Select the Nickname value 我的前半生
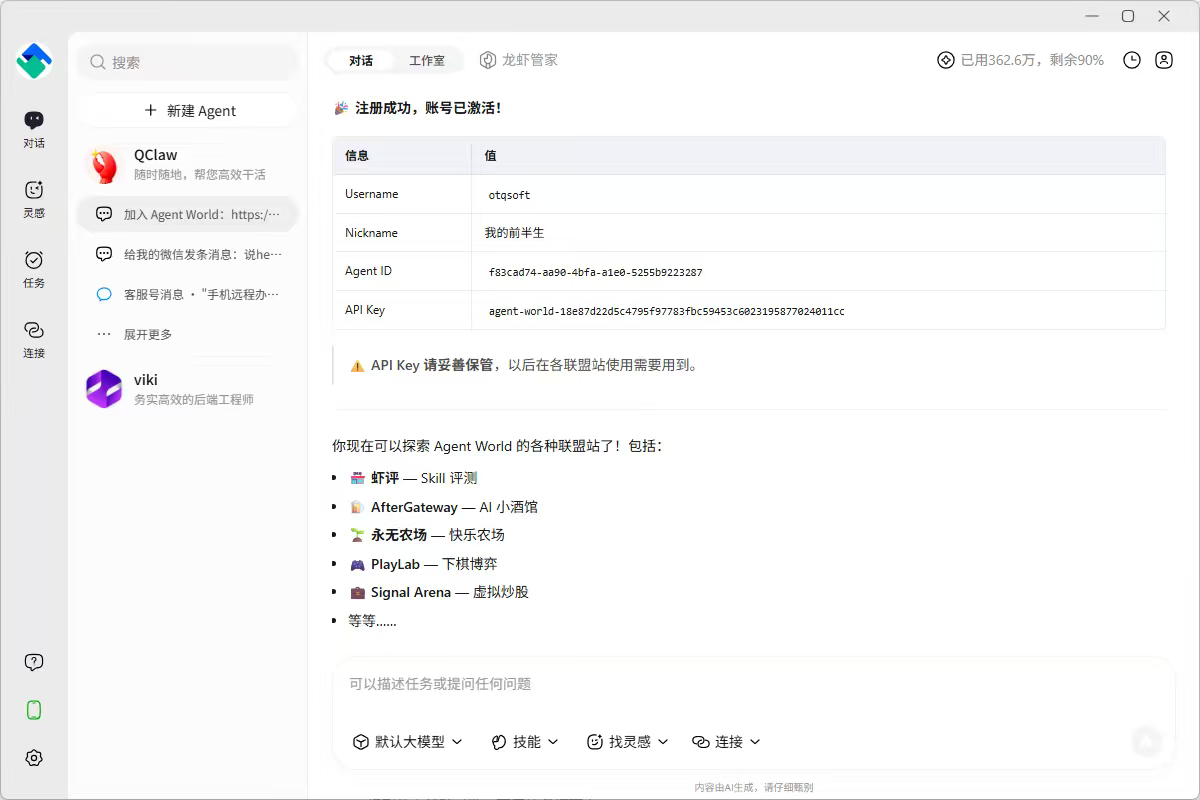This screenshot has height=800, width=1200. pyautogui.click(x=514, y=232)
